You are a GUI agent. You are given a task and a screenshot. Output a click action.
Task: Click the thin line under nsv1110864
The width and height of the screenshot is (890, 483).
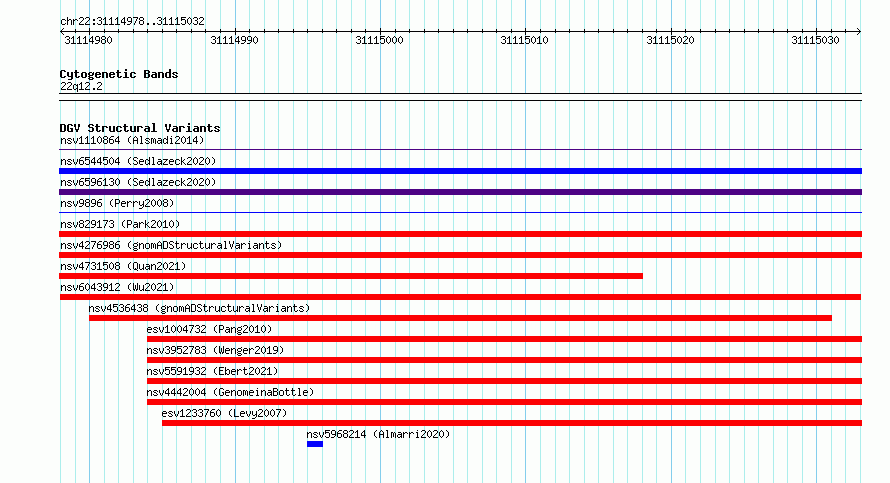pos(460,149)
